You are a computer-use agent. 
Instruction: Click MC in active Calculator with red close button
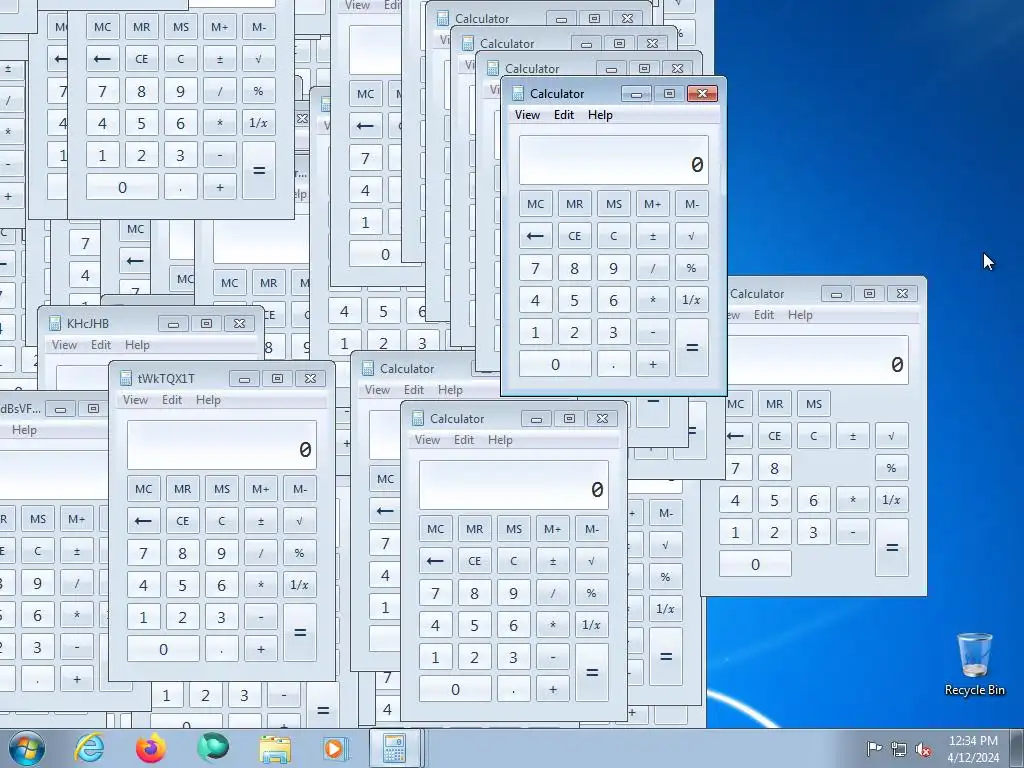pyautogui.click(x=536, y=204)
